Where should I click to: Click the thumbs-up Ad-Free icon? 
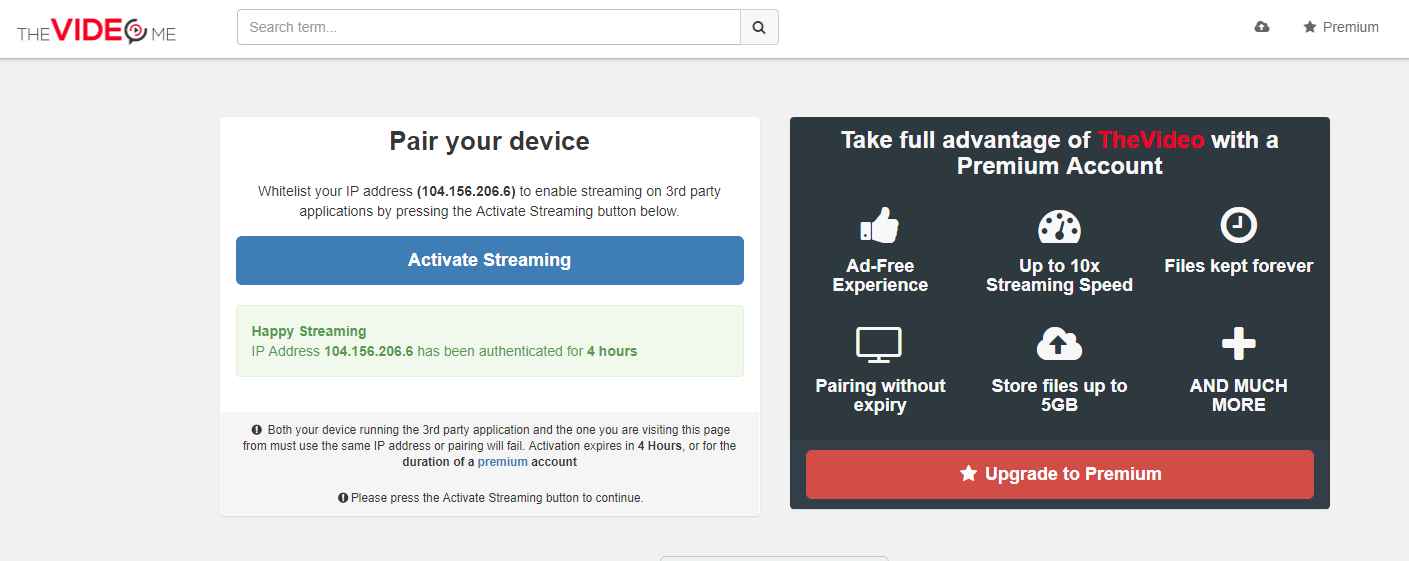880,225
